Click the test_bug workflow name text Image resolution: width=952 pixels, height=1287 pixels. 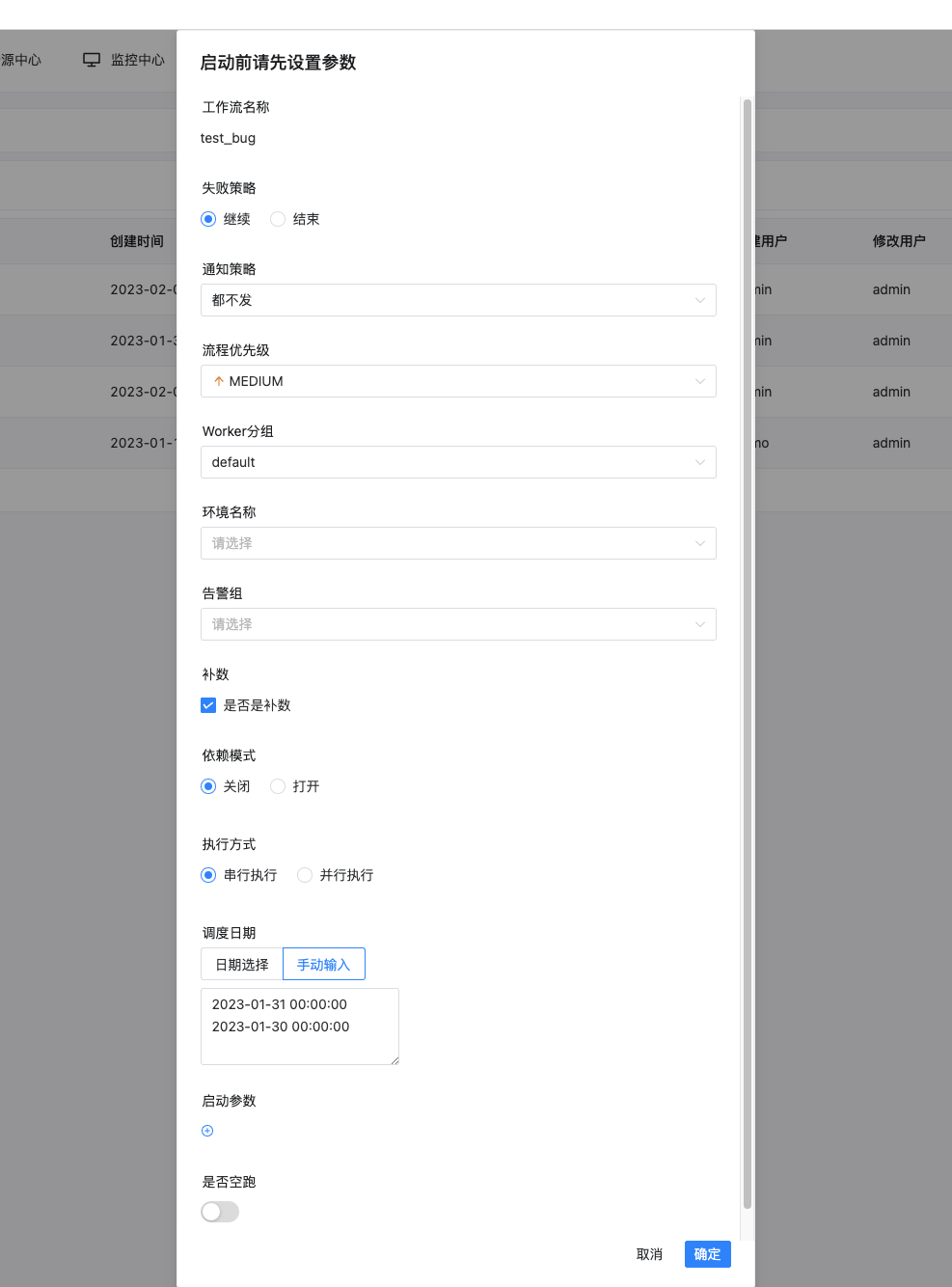(x=229, y=138)
